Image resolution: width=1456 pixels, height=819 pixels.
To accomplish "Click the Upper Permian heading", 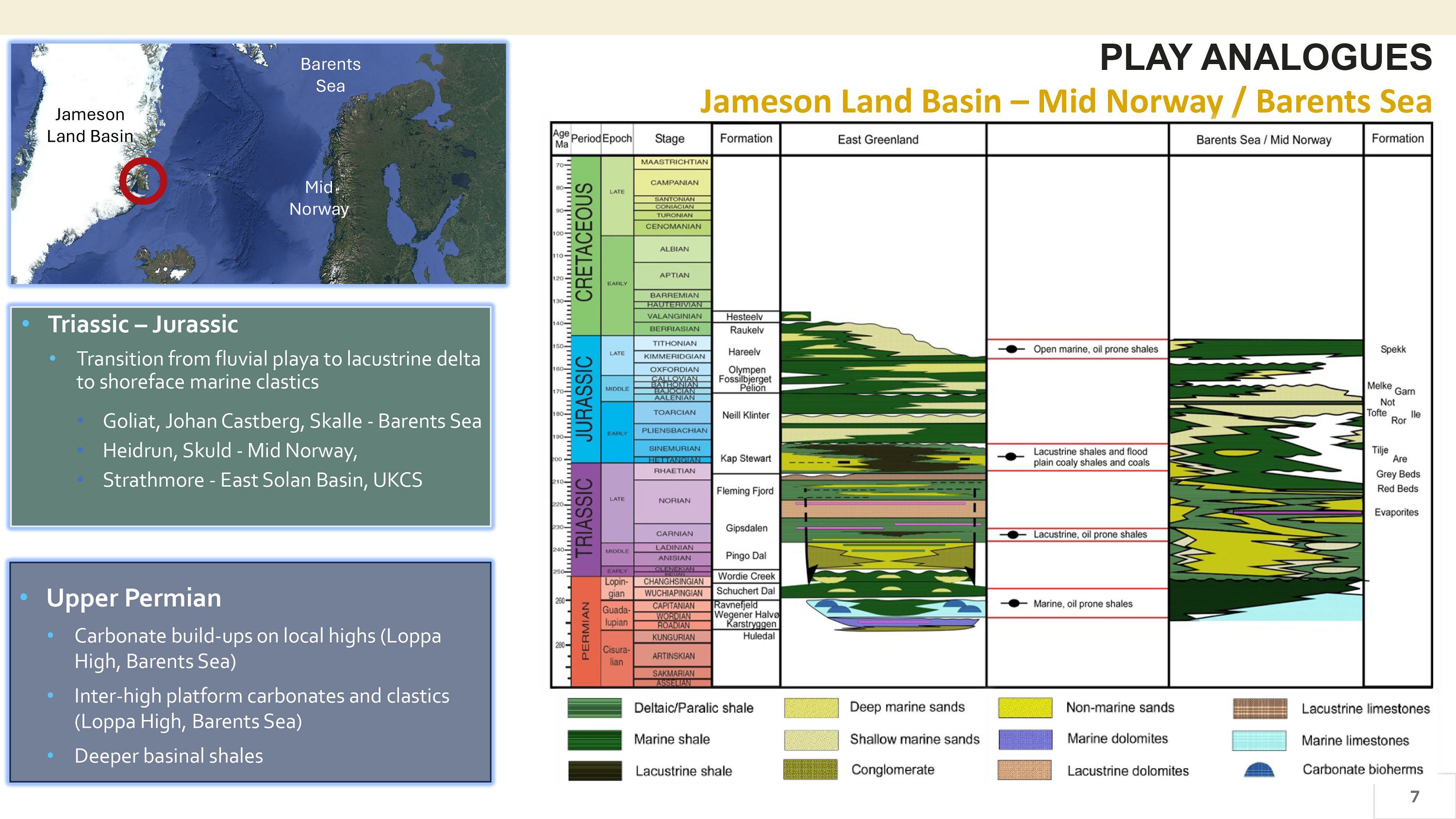I will pyautogui.click(x=133, y=598).
